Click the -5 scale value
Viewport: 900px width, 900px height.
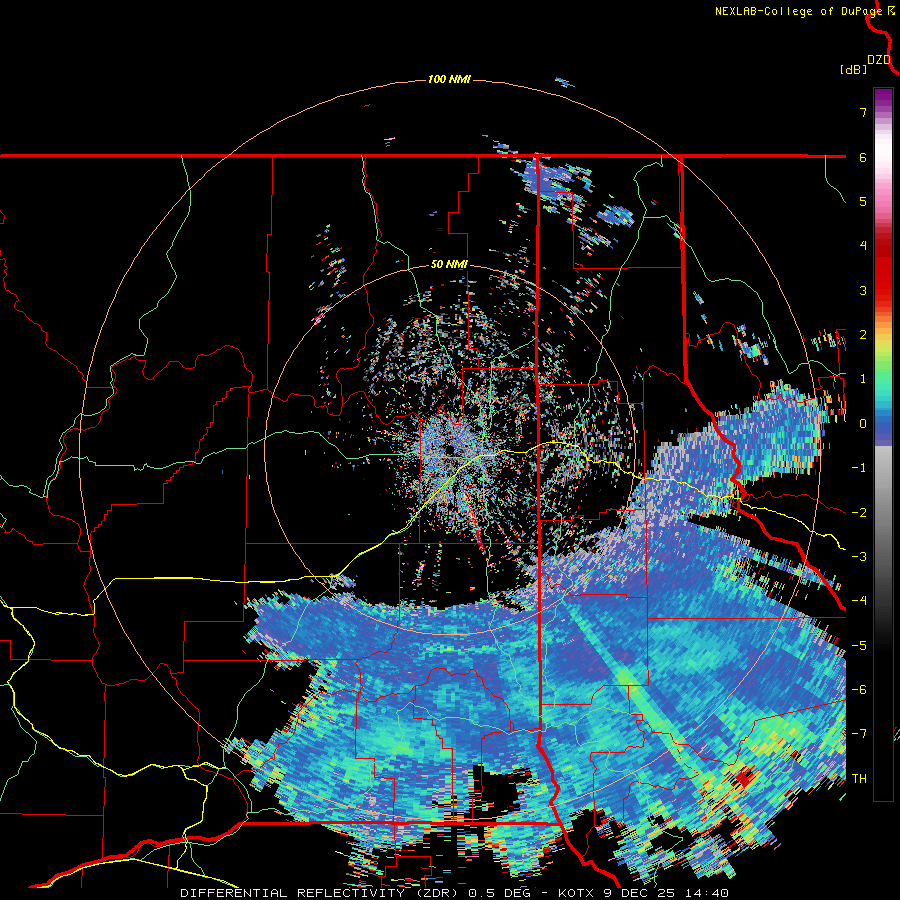tap(859, 646)
